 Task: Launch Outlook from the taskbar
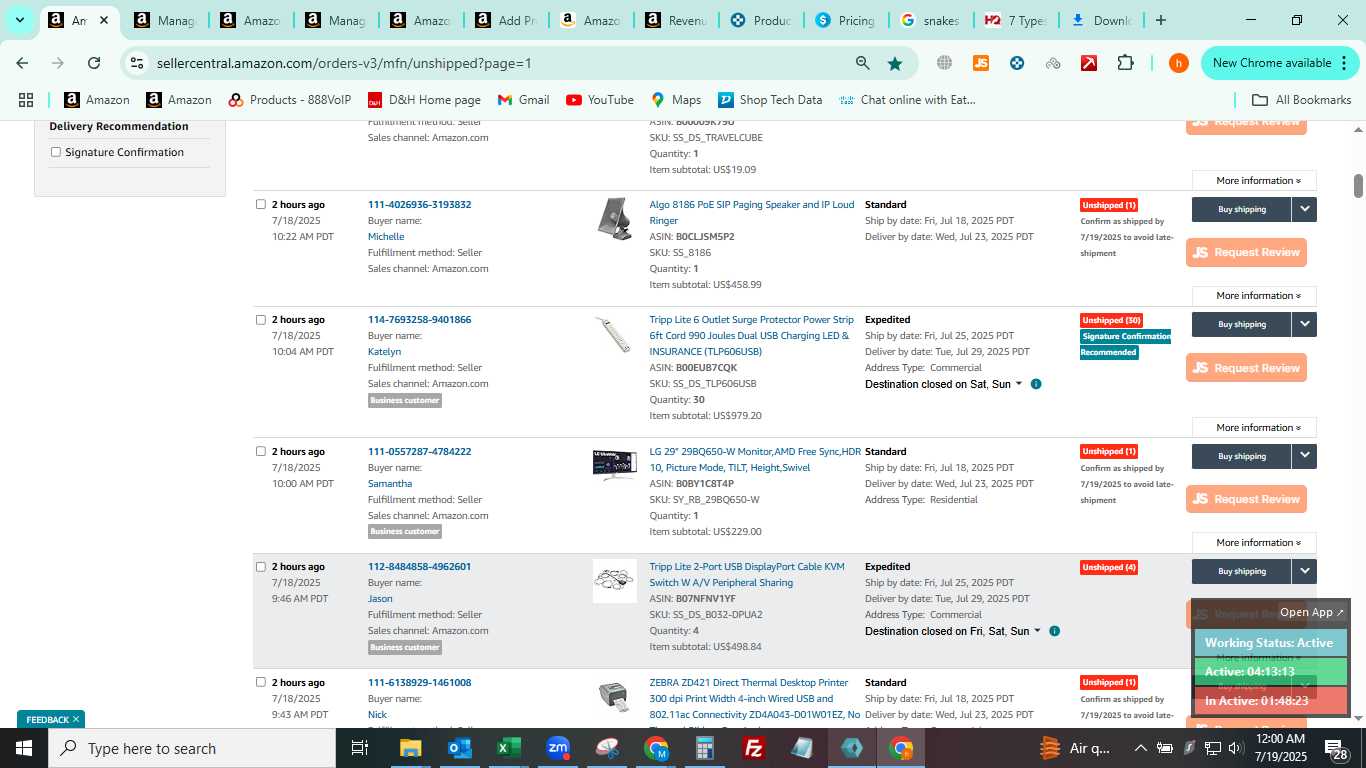click(x=460, y=748)
